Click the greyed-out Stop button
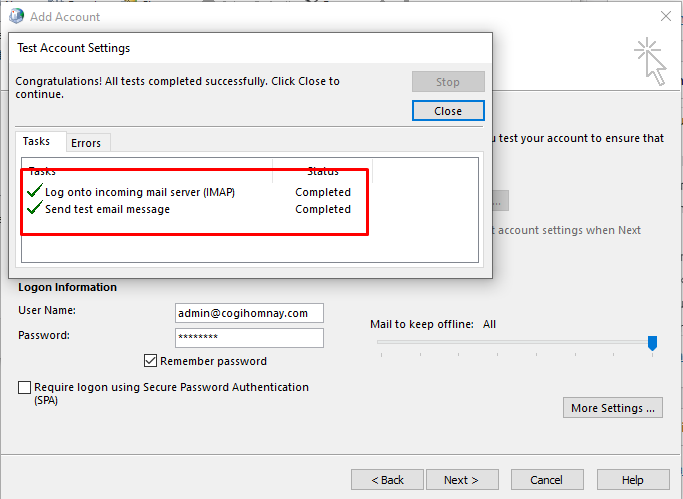 (x=448, y=82)
